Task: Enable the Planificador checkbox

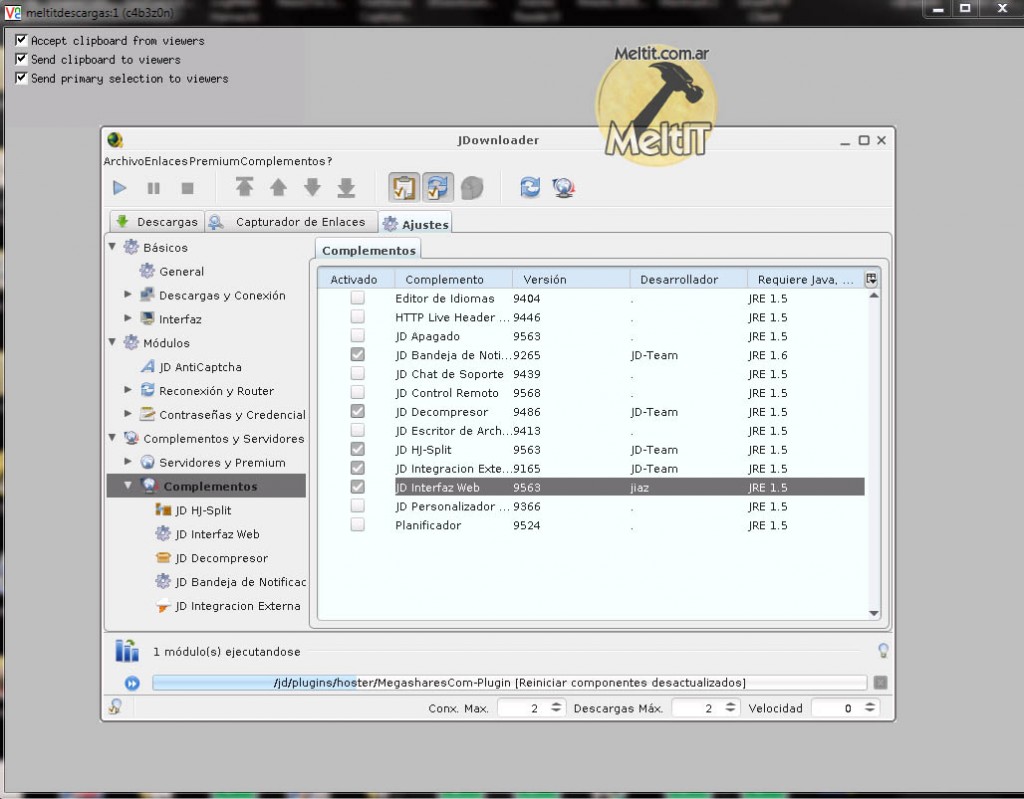Action: pos(357,525)
